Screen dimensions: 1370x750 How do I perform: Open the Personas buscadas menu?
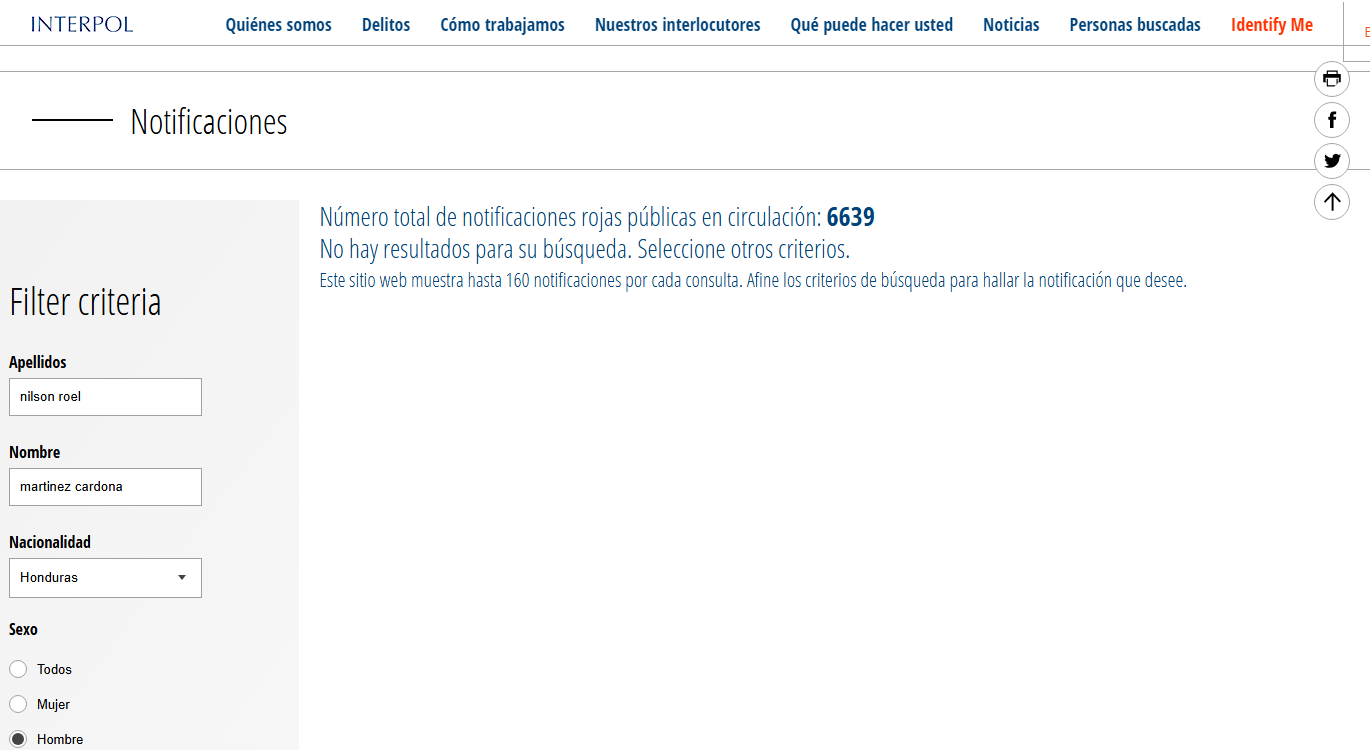point(1135,25)
